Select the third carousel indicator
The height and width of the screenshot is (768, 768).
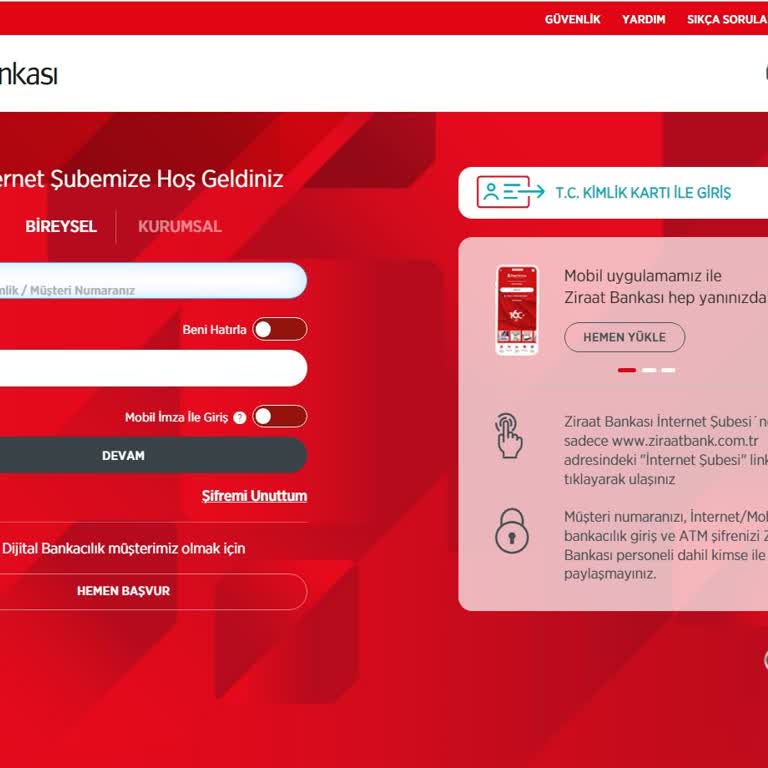(x=668, y=370)
